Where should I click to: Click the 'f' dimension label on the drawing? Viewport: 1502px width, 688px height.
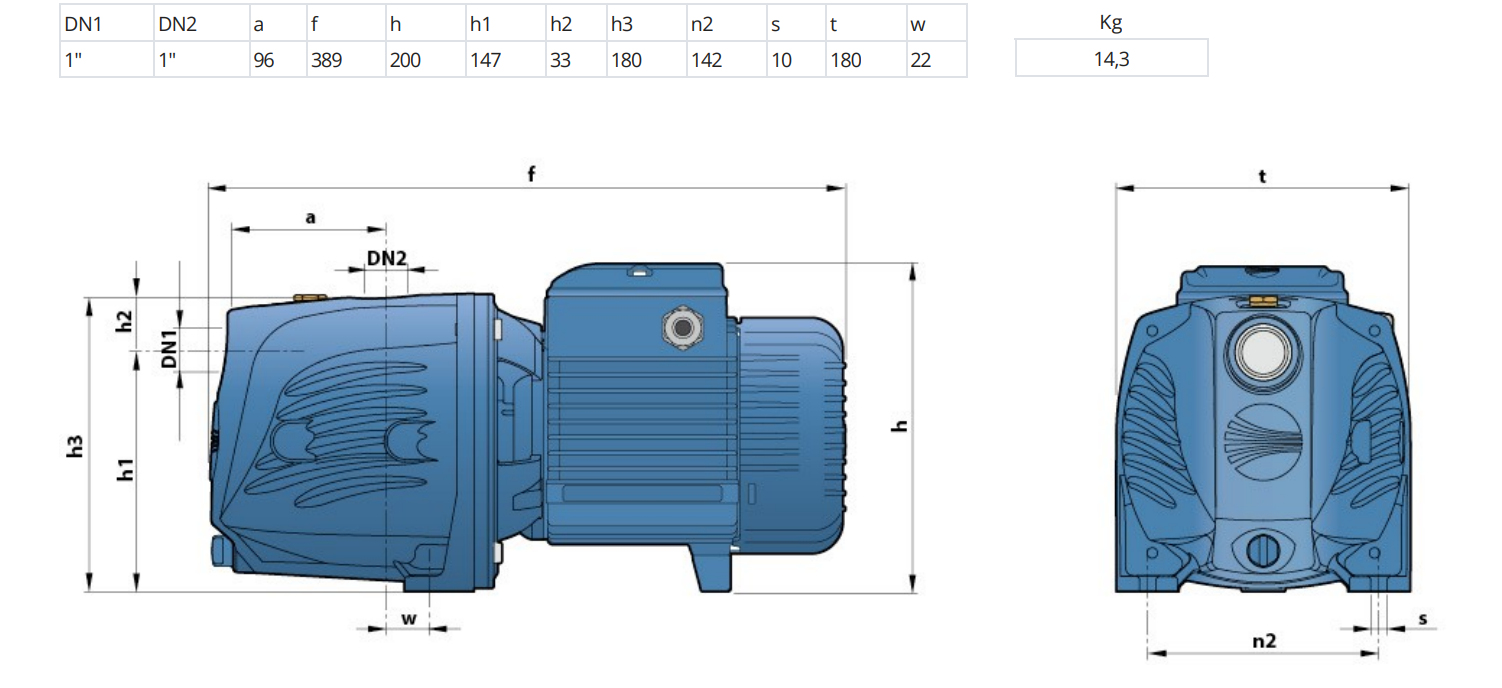point(531,174)
